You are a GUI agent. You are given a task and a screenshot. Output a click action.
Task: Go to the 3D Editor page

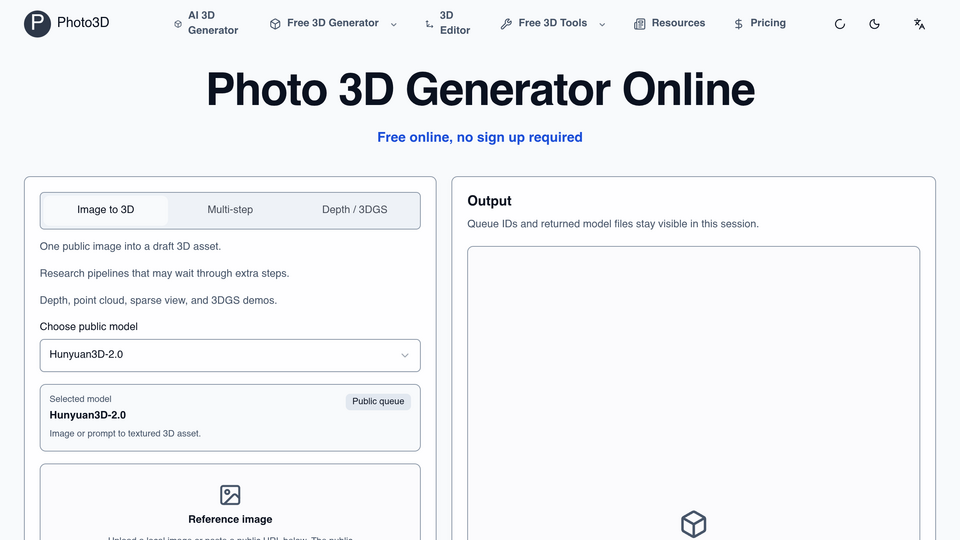tap(454, 23)
